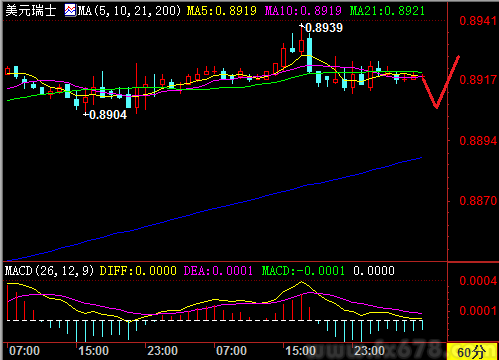This screenshot has height=360, width=499.
Task: Click the blue MA200 line
Action: (213, 209)
